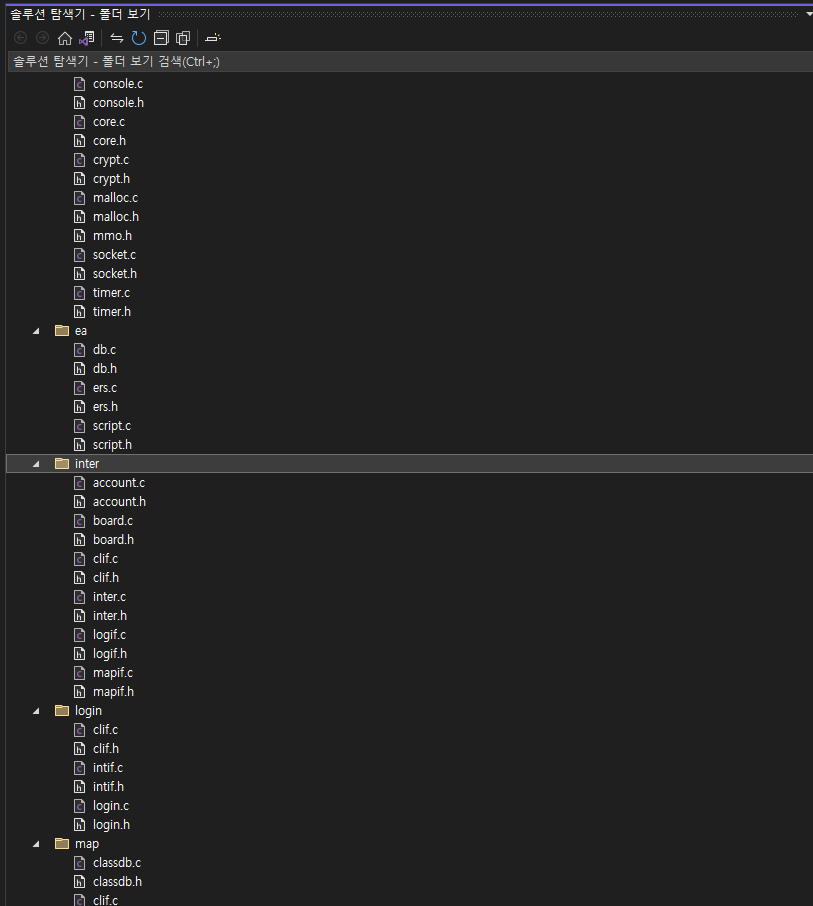Toggle preview selected items icon

tap(213, 38)
